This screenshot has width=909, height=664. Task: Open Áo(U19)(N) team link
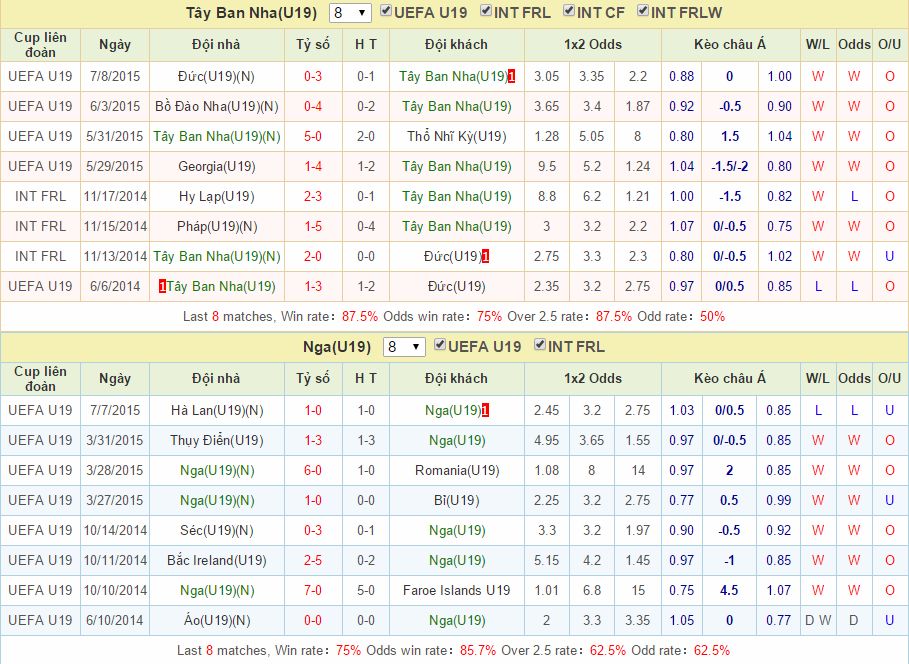pyautogui.click(x=217, y=621)
